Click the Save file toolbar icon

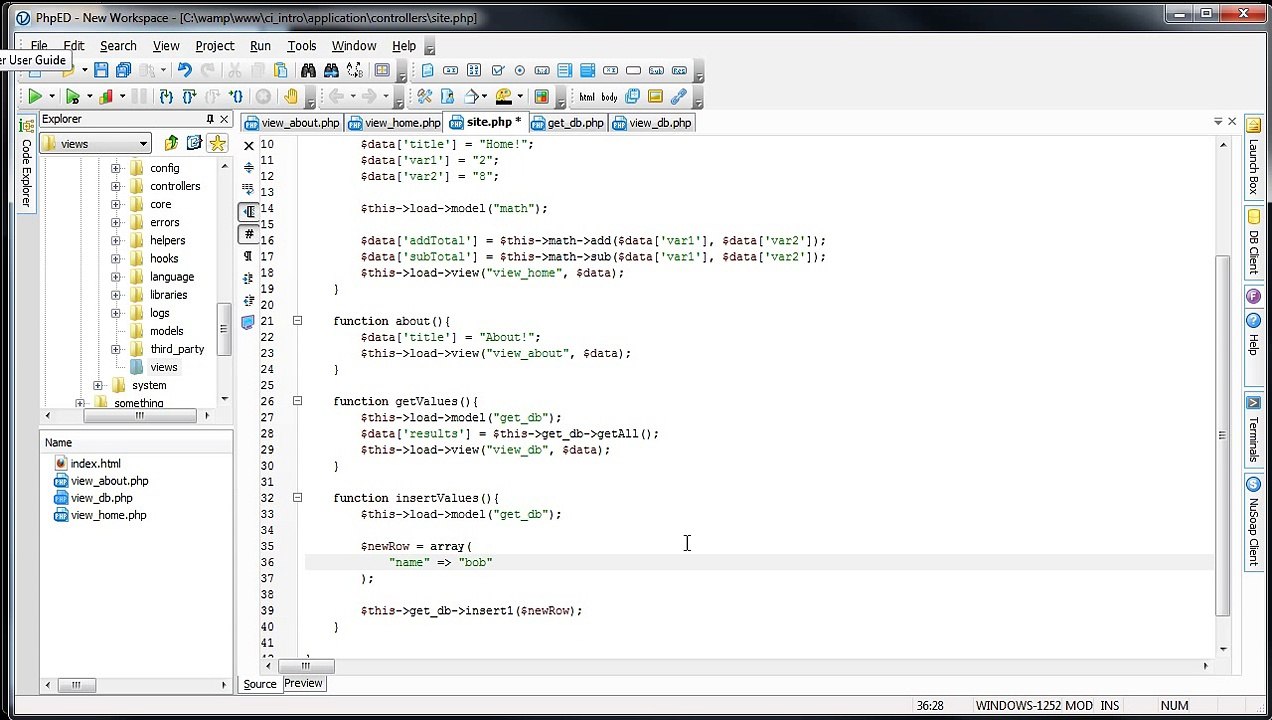pyautogui.click(x=101, y=70)
